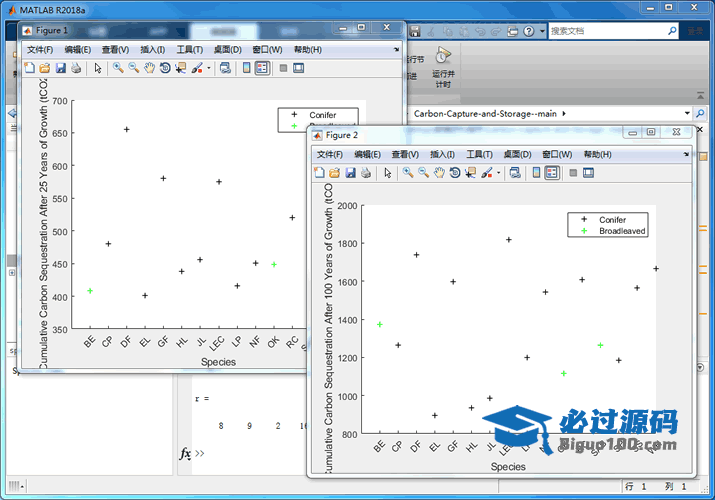Open current folder address dropdown arrow
The height and width of the screenshot is (500, 715).
coord(687,113)
